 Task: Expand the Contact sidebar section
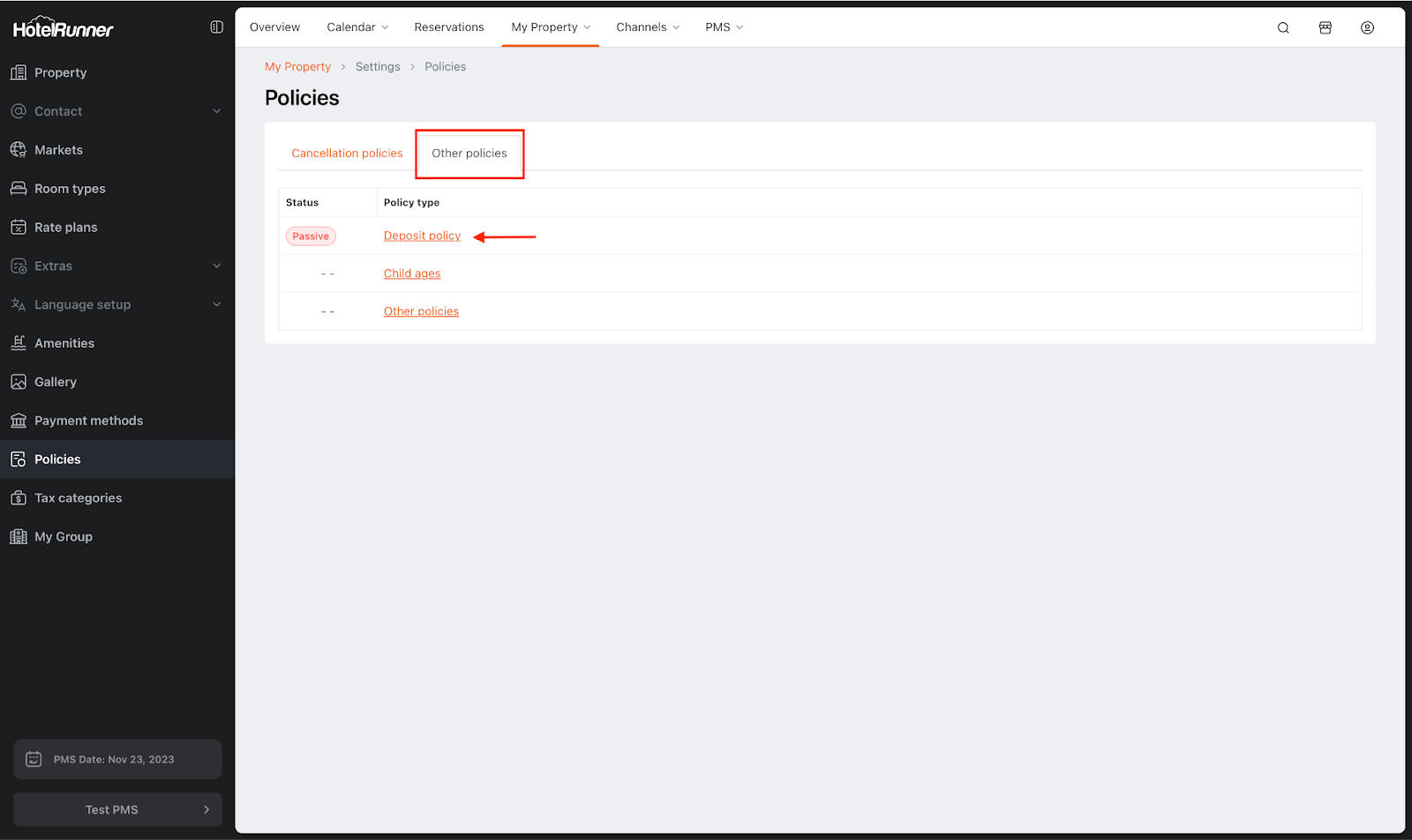click(x=216, y=111)
